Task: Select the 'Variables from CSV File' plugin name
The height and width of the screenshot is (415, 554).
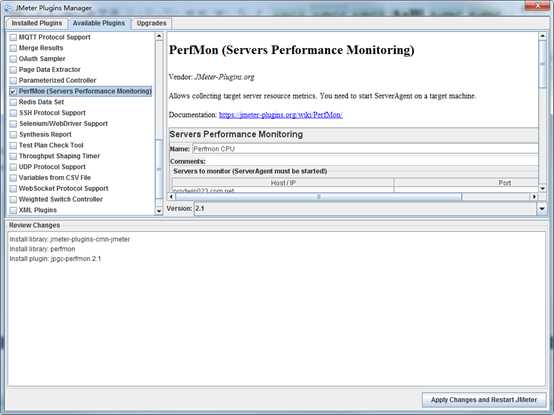Action: pos(55,177)
